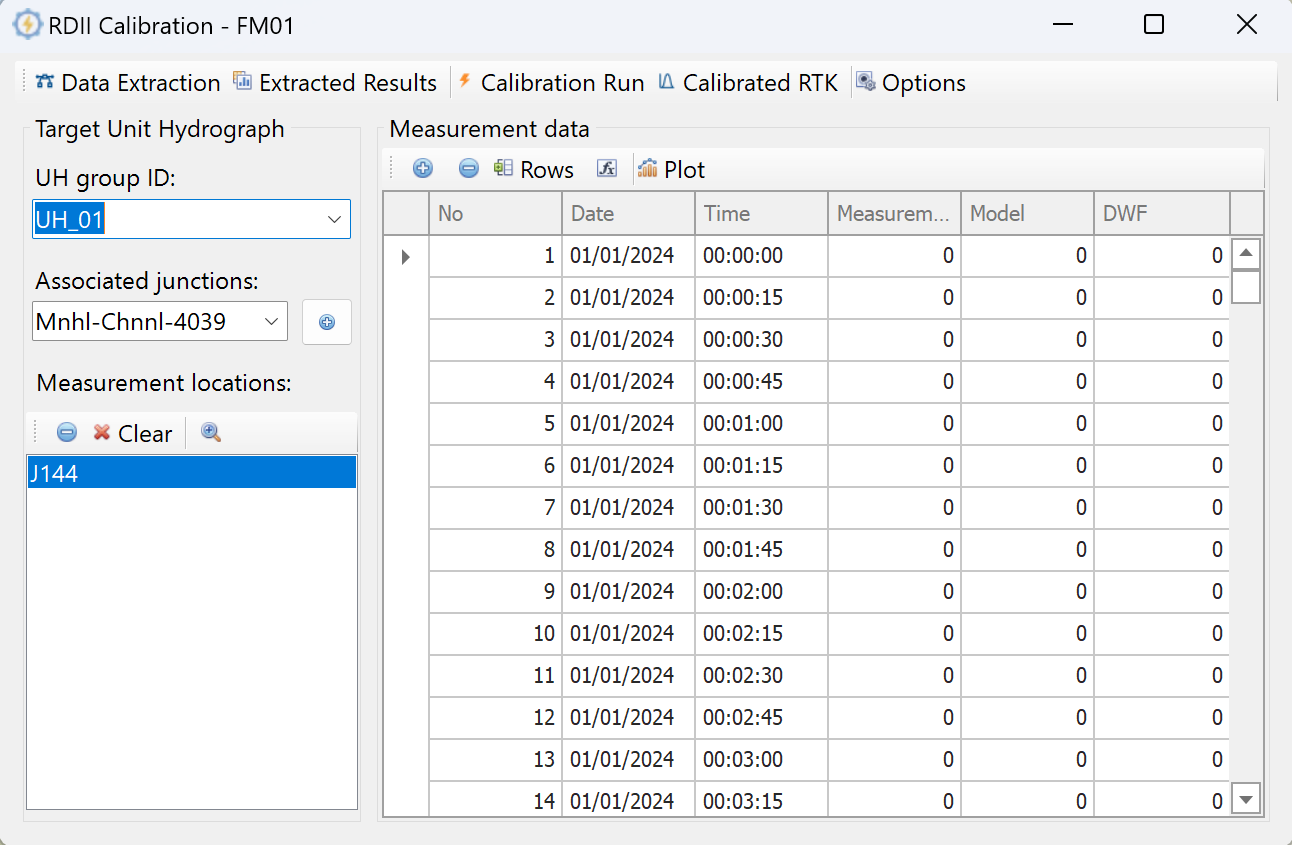Plot the measurement data
The height and width of the screenshot is (845, 1292).
pos(672,170)
